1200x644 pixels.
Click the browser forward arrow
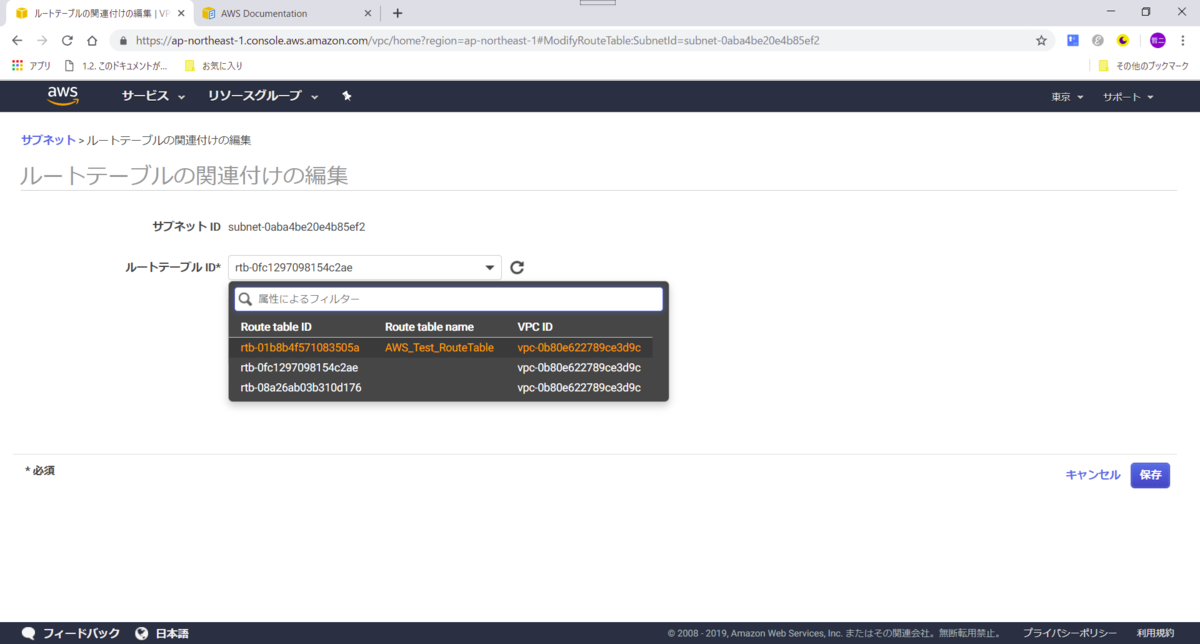(x=42, y=41)
